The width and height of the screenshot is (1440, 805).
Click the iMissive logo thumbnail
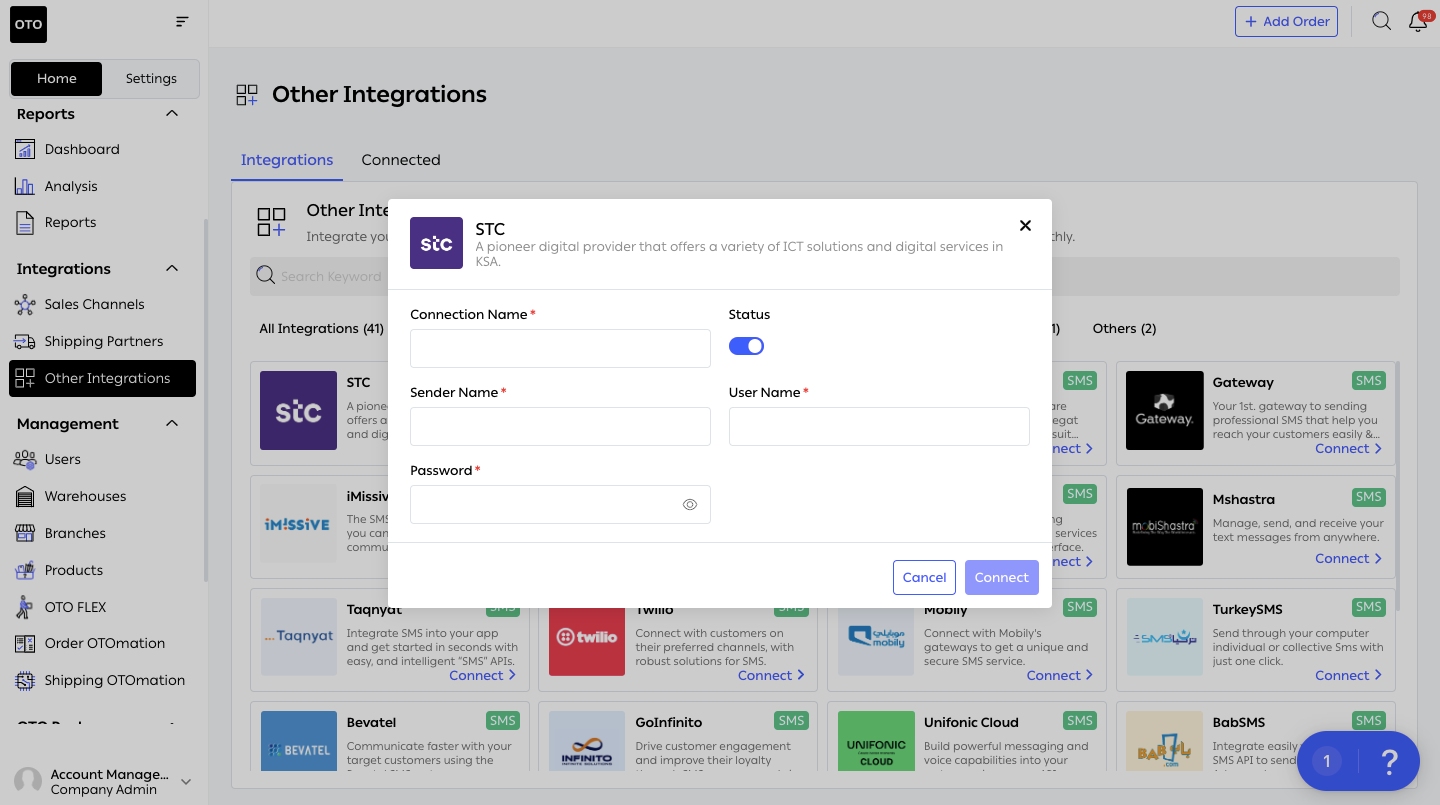pos(298,526)
